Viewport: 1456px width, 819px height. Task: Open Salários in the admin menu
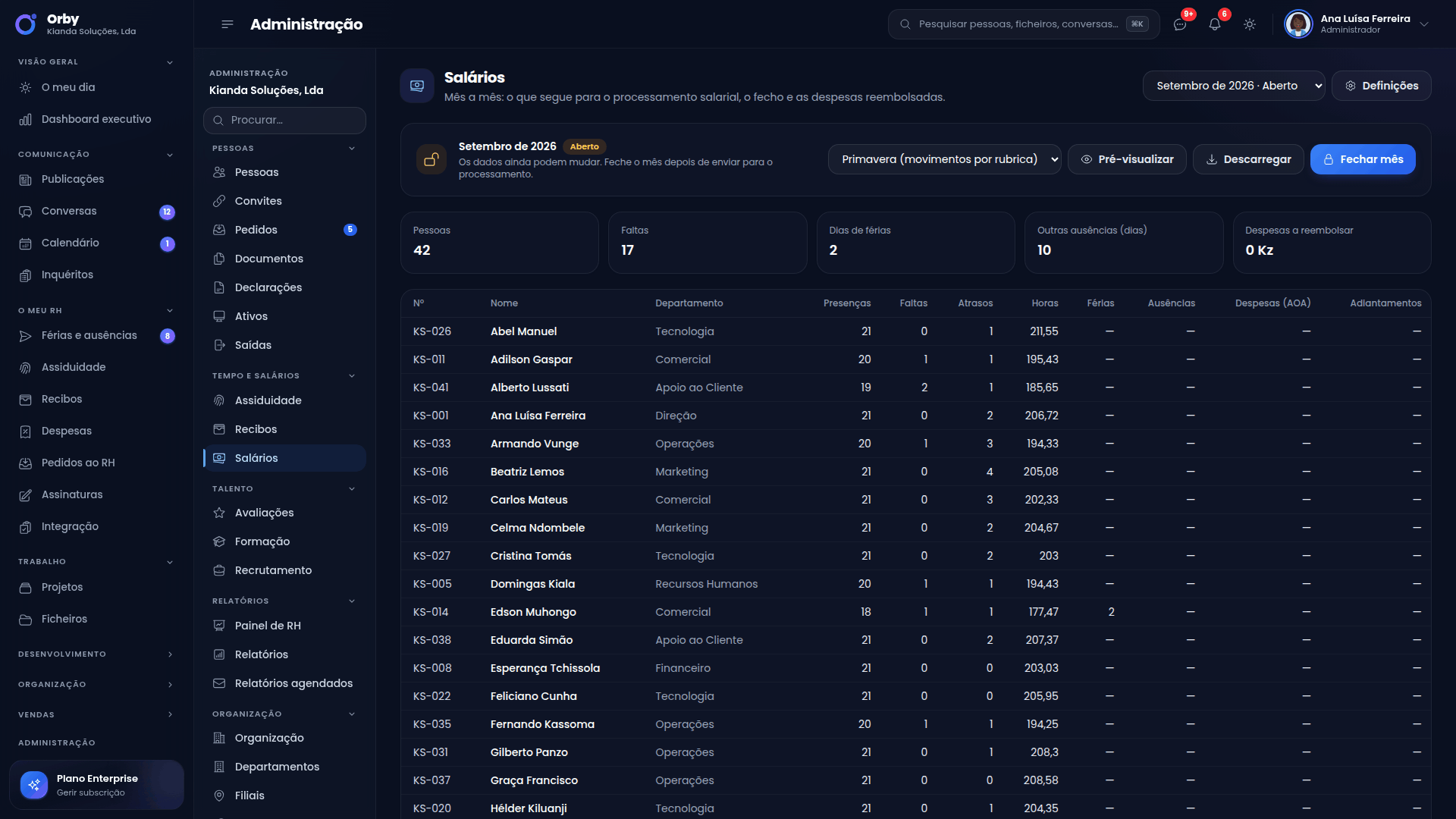pos(284,458)
